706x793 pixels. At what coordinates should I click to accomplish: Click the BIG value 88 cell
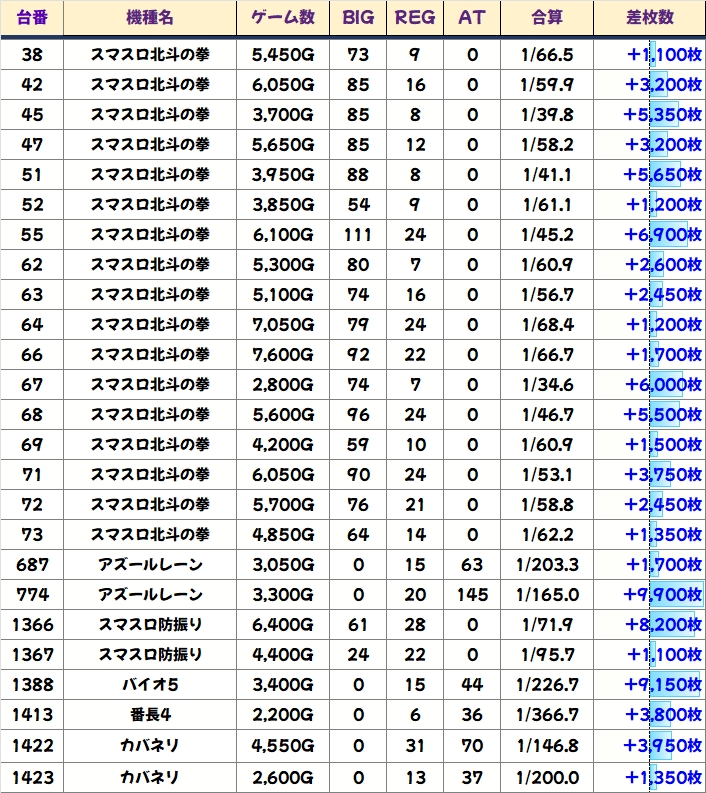tap(358, 174)
